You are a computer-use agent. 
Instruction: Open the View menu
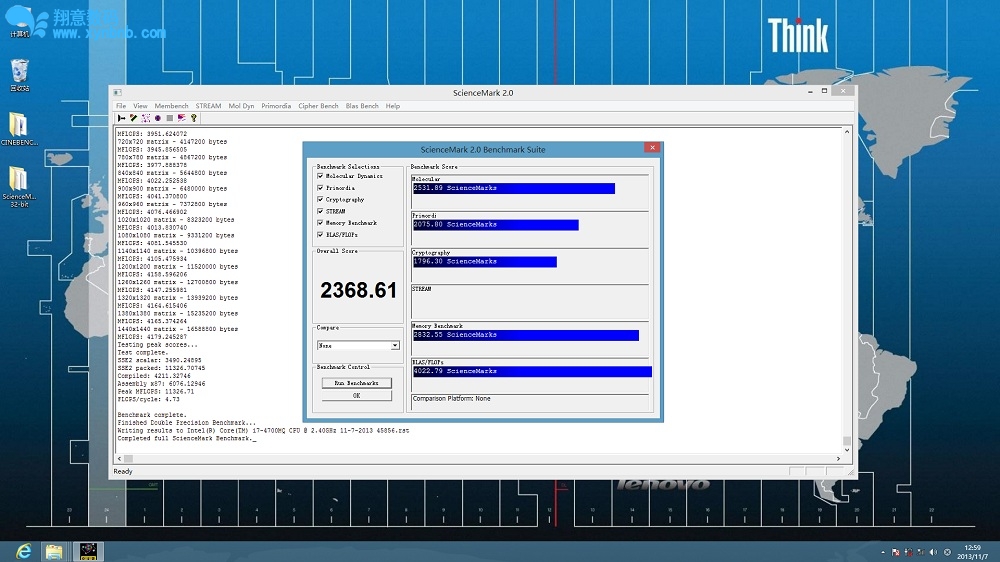[140, 106]
